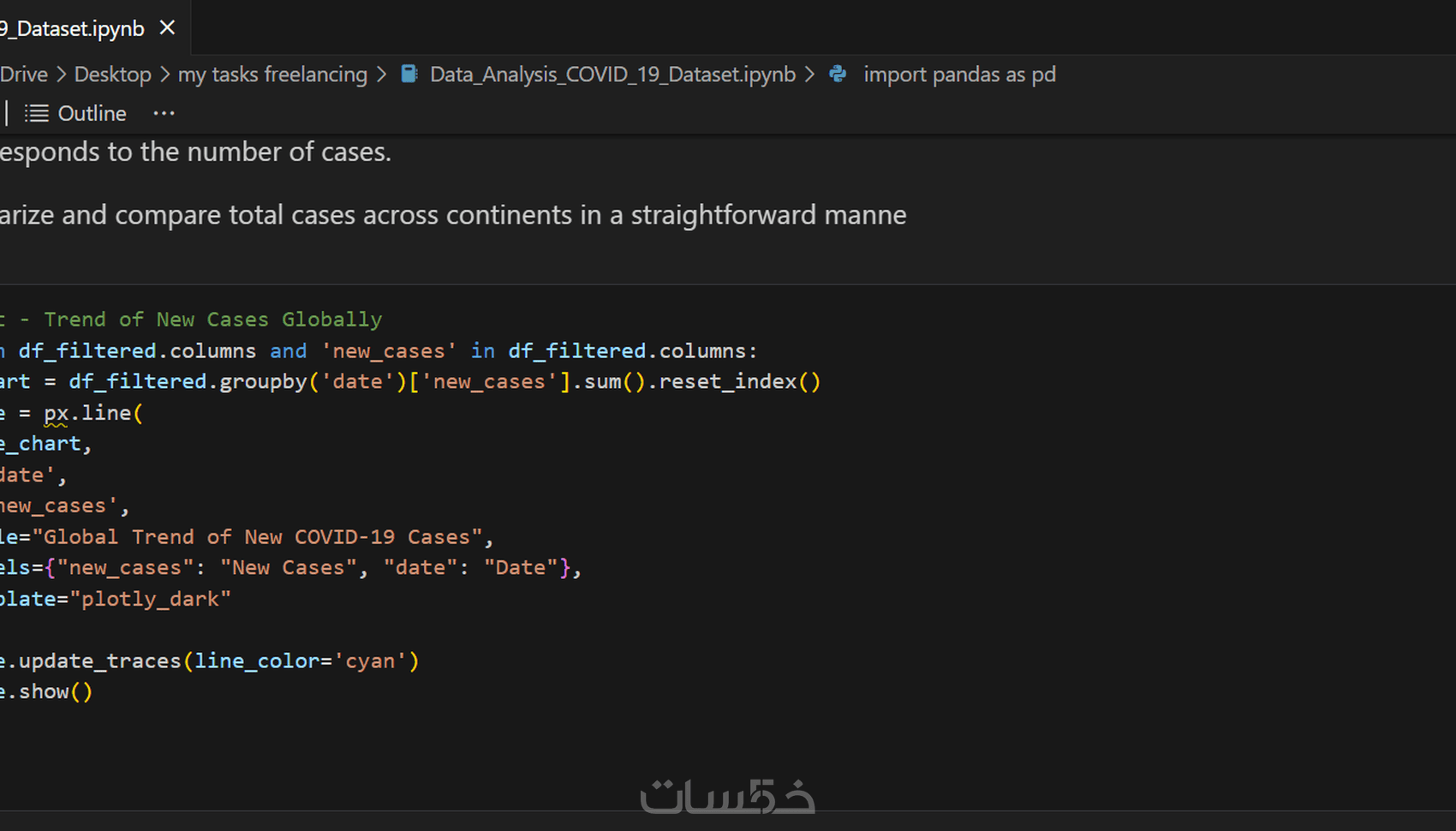Click the markdown text about comparing continents

452,215
